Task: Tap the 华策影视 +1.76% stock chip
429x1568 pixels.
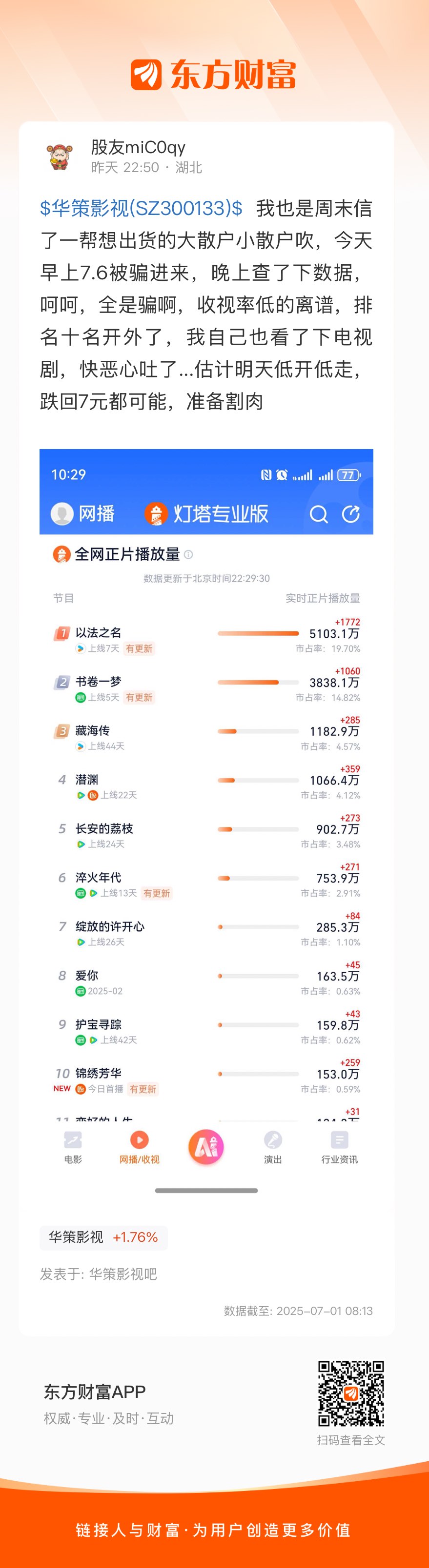Action: (103, 1237)
